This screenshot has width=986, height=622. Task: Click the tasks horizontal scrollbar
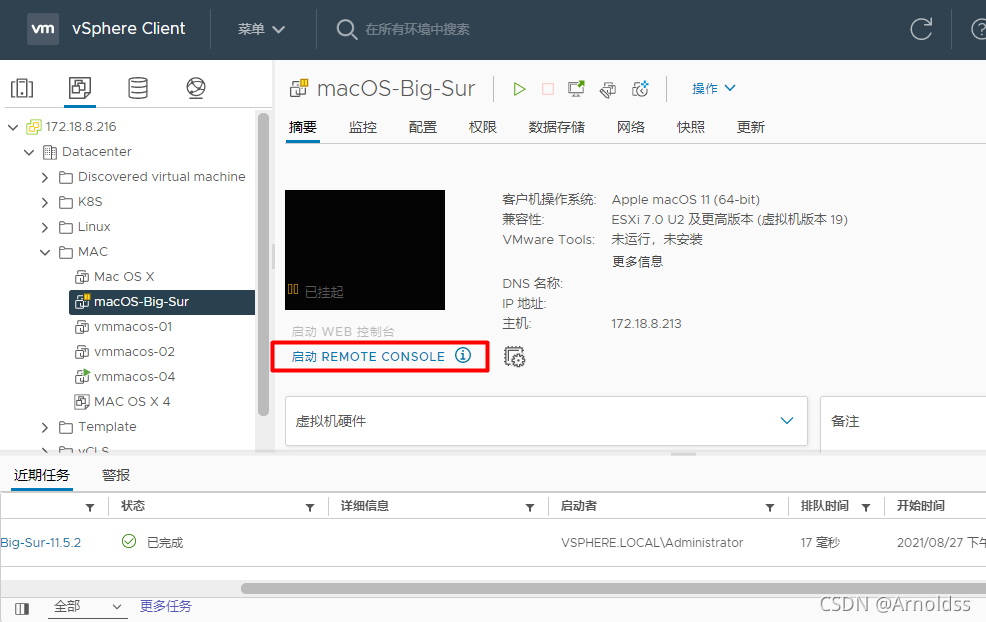click(x=613, y=589)
